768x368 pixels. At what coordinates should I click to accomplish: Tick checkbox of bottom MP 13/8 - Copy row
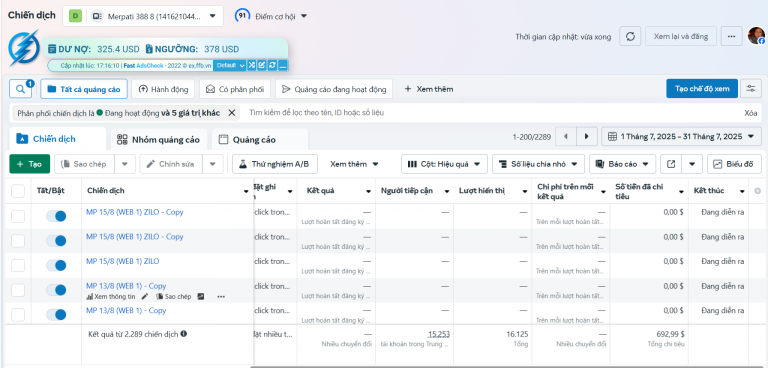pyautogui.click(x=18, y=315)
